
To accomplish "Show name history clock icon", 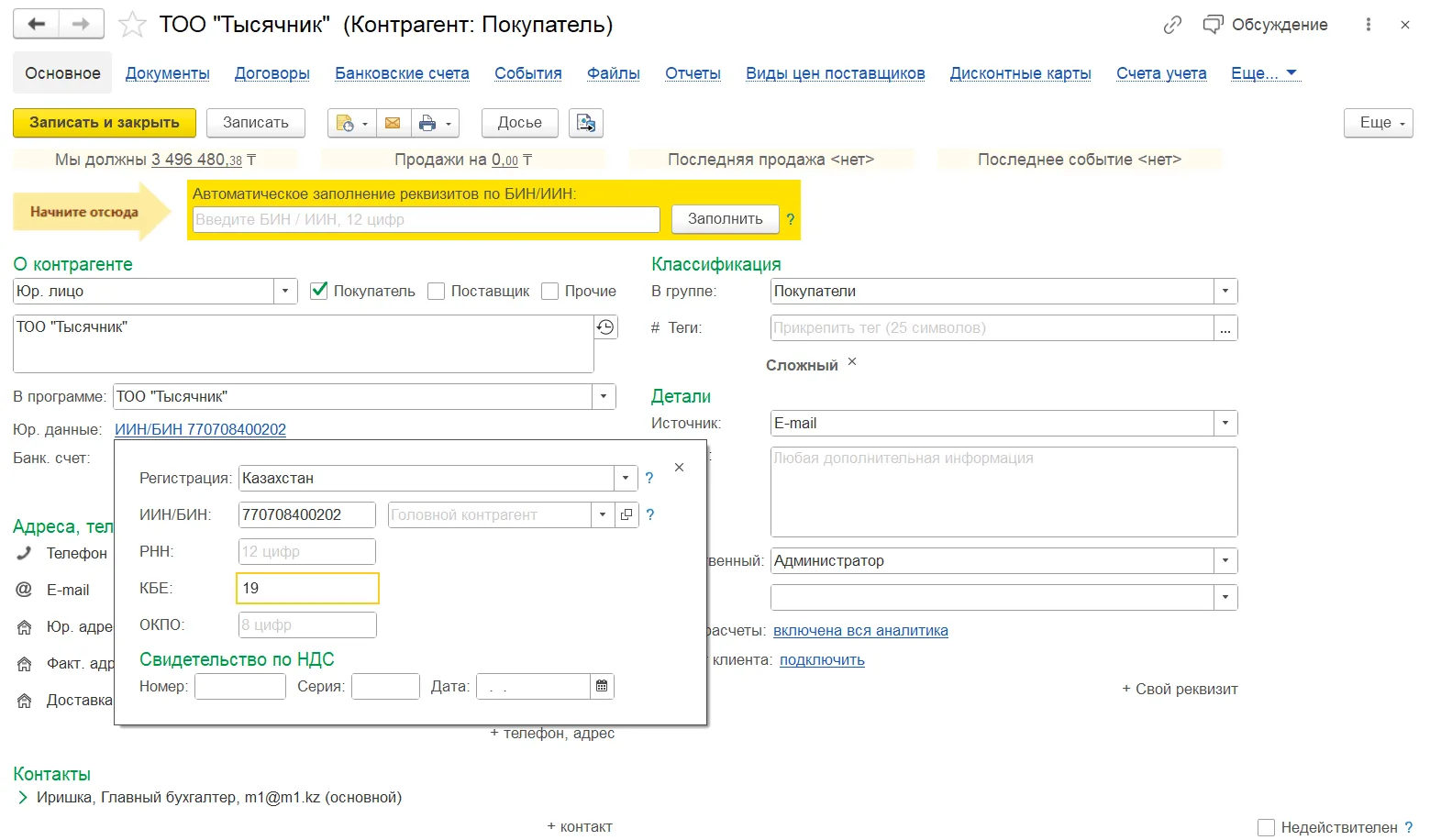I will (x=606, y=327).
